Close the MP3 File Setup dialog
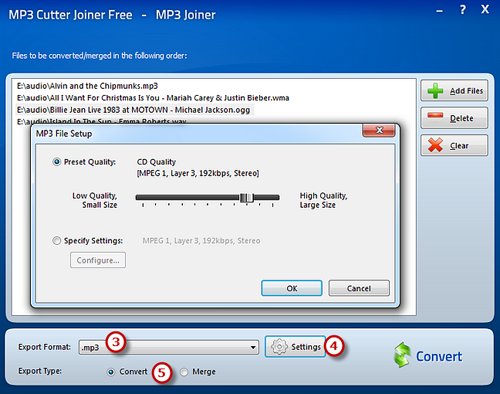Viewport: 500px width, 394px height. coord(379,130)
